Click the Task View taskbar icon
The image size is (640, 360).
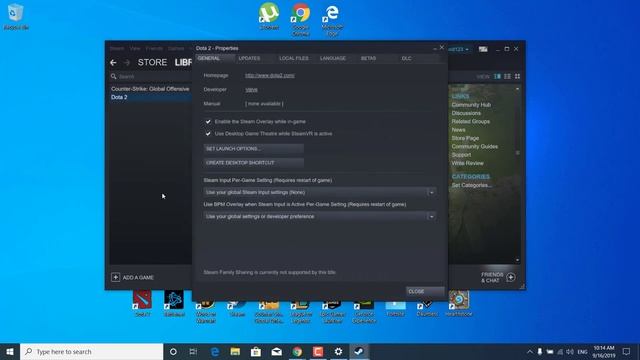tap(193, 351)
